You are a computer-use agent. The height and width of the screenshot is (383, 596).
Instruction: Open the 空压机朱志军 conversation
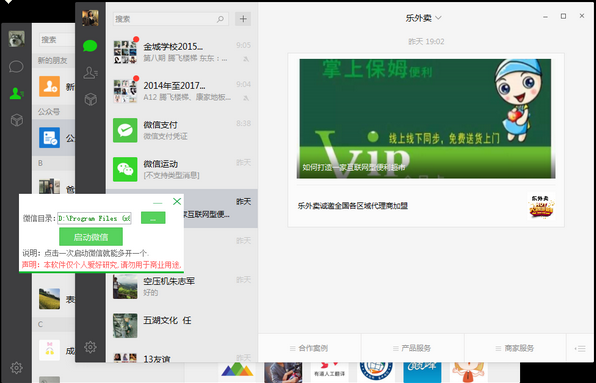pos(182,286)
